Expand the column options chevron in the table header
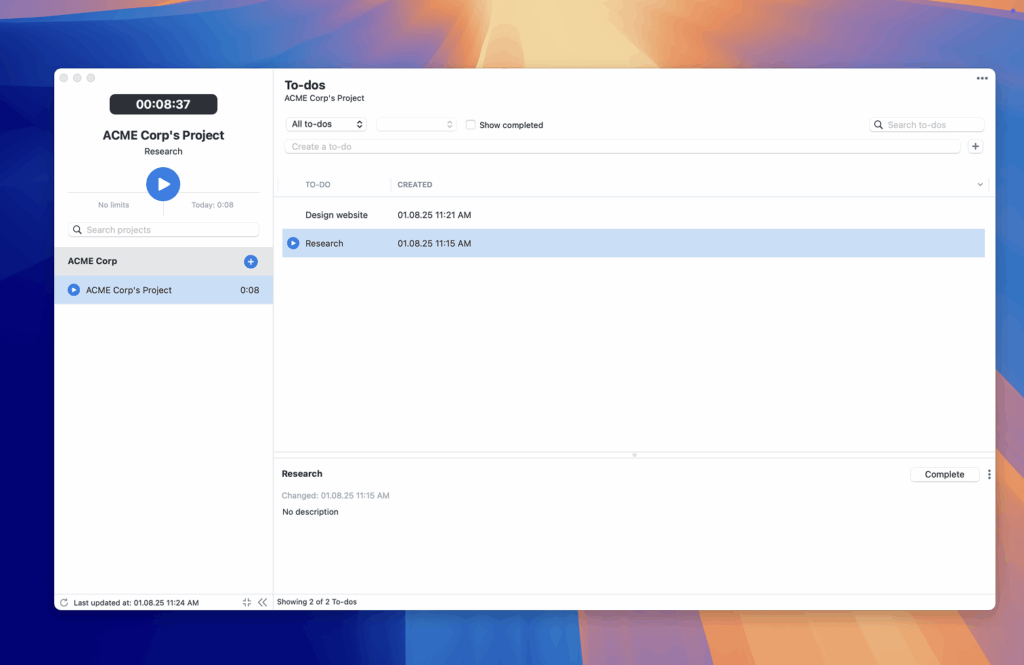Viewport: 1024px width, 665px height. (980, 185)
